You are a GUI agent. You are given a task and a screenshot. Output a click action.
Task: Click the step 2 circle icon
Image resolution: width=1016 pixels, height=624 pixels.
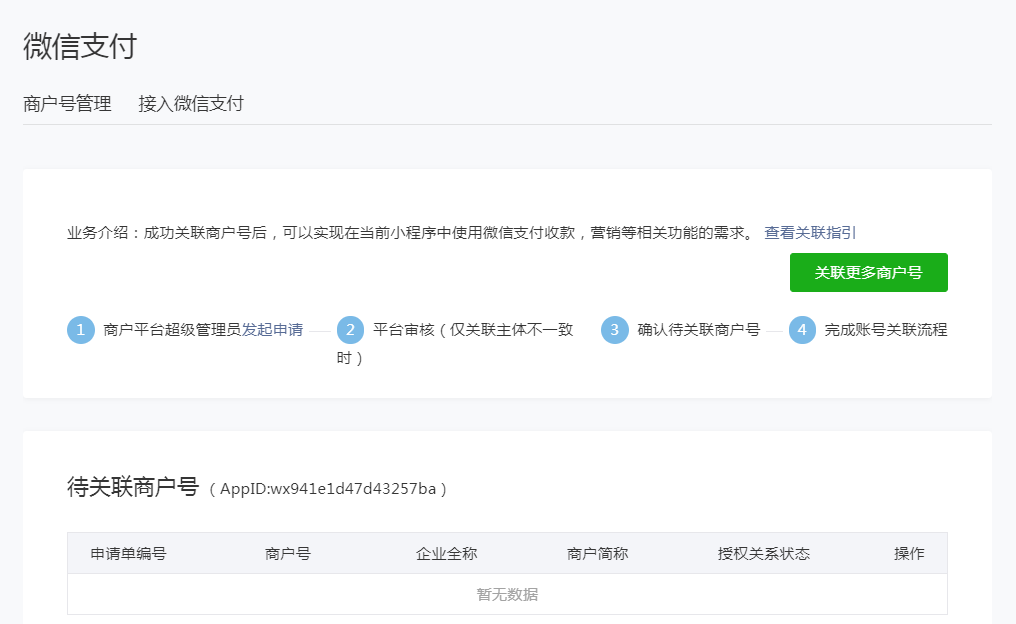click(x=351, y=330)
